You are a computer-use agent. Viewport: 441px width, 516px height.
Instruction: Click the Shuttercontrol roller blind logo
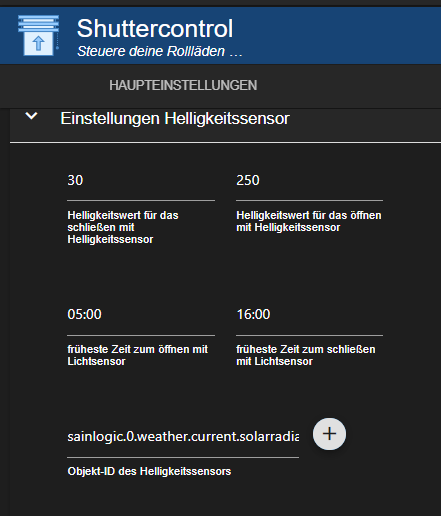point(39,35)
